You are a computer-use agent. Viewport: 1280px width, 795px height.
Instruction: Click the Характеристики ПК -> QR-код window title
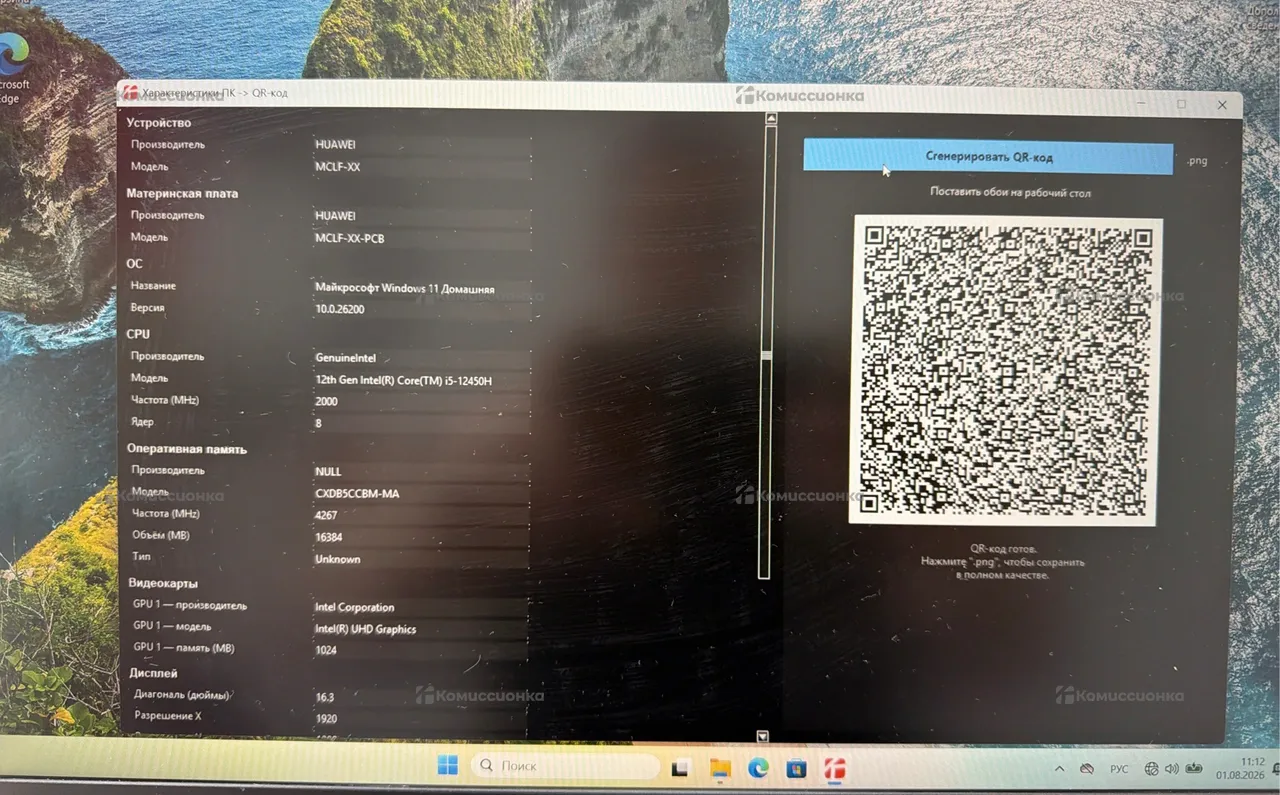pos(215,93)
